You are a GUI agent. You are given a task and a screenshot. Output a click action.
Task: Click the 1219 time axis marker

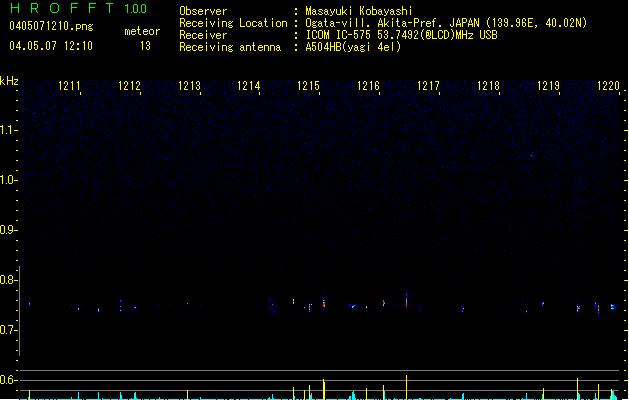548,86
